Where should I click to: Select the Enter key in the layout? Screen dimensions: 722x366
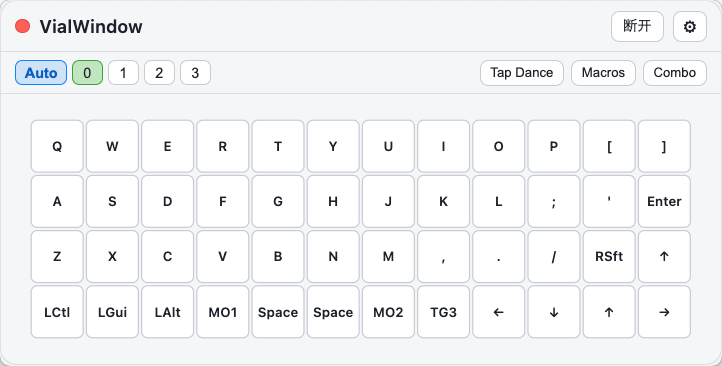tap(664, 201)
